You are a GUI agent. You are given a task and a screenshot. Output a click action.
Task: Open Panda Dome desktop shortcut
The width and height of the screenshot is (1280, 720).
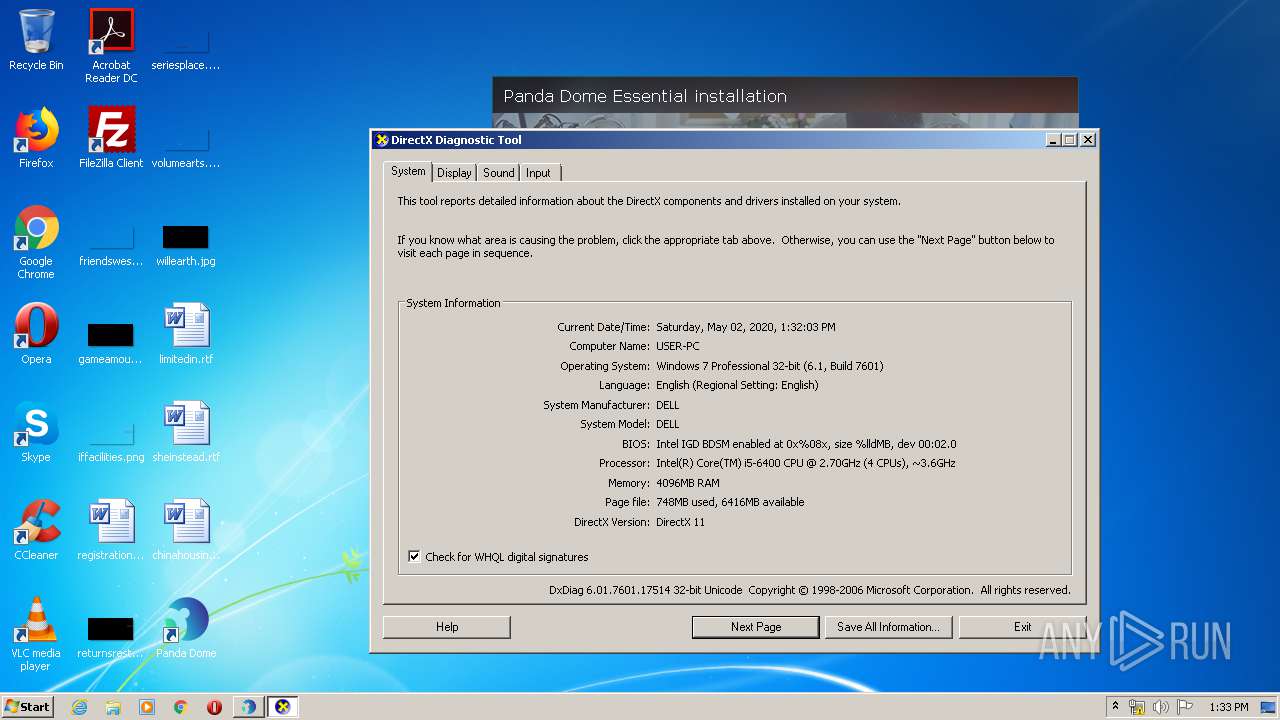click(x=186, y=628)
